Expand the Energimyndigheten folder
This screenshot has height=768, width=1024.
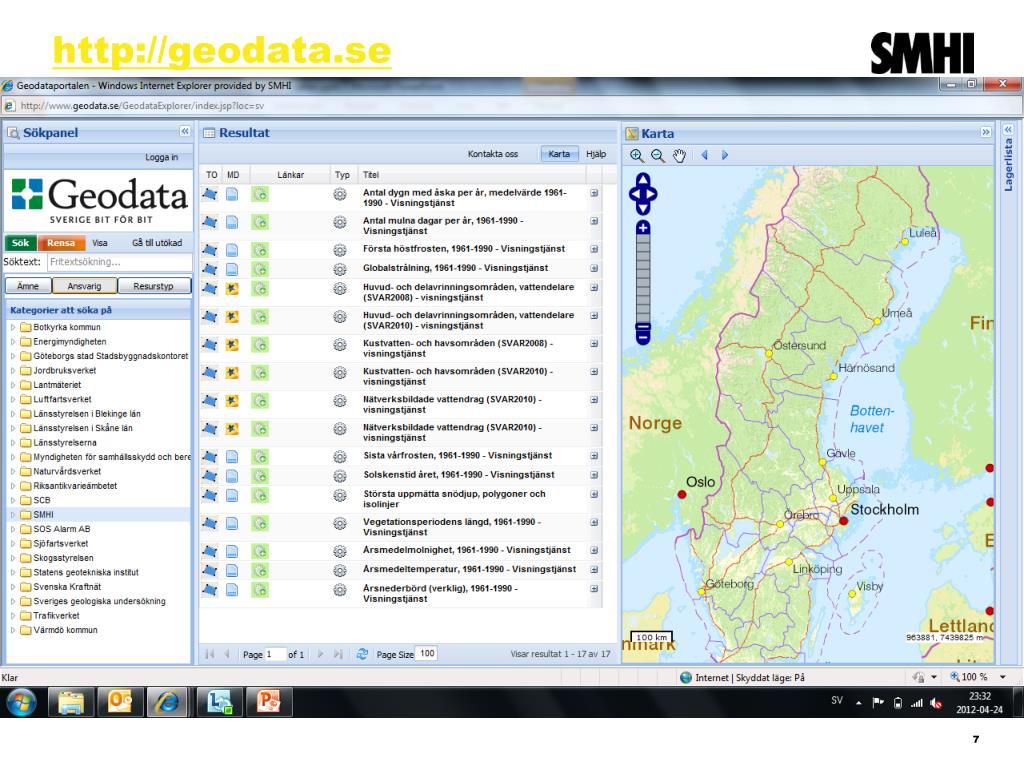(12, 342)
